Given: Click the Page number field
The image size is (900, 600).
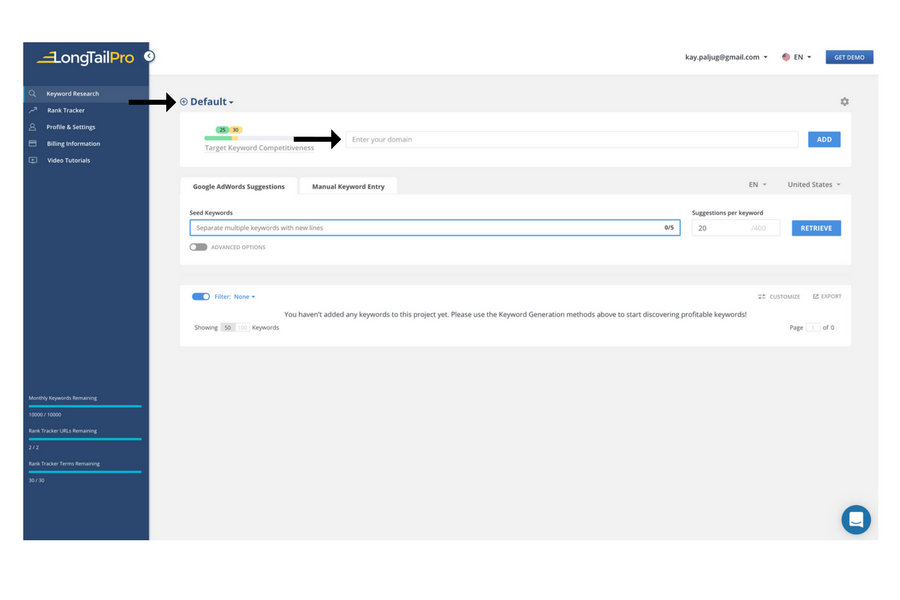Looking at the screenshot, I should pos(813,327).
